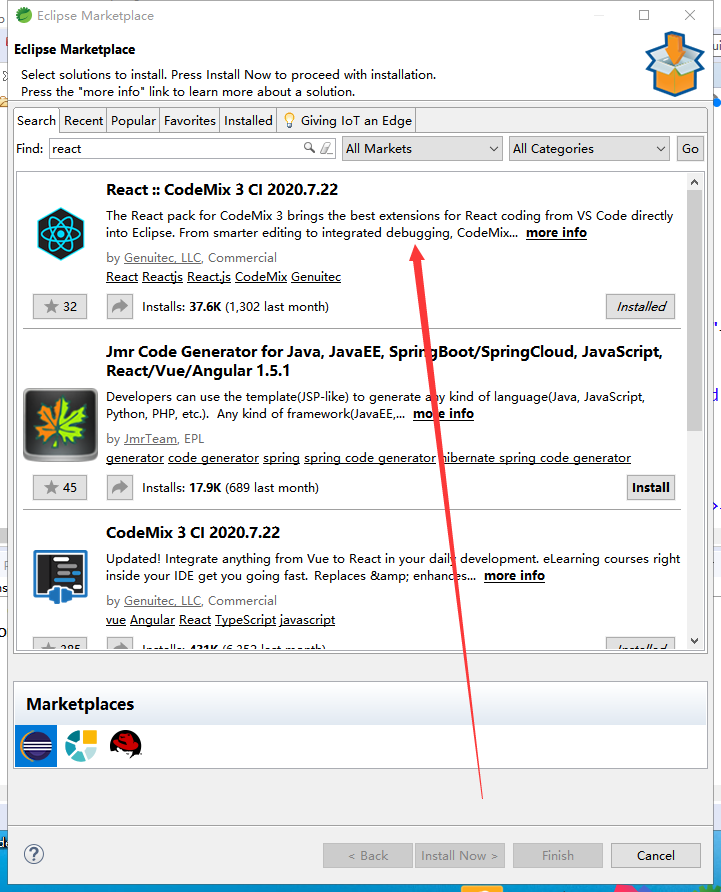Click the CodeMix 3 CI 2020.7.22 title
The image size is (721, 892).
coord(193,532)
